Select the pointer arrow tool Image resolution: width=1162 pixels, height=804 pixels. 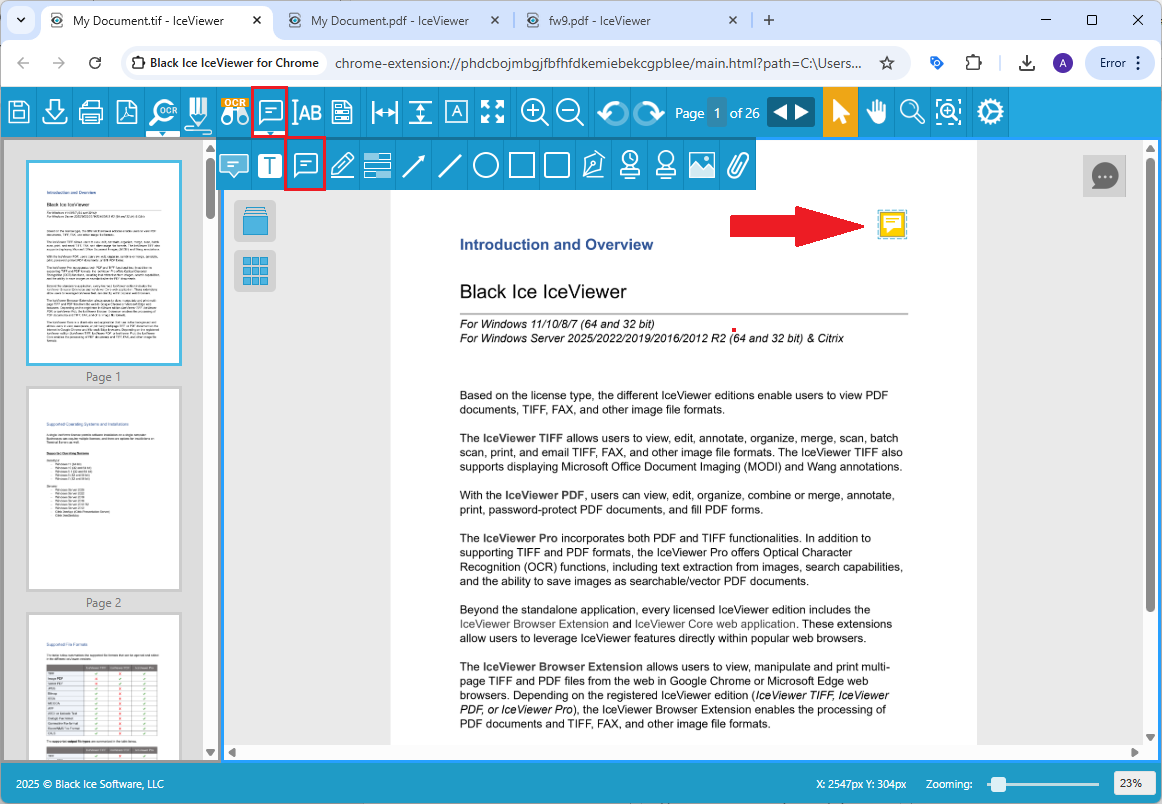tap(840, 113)
